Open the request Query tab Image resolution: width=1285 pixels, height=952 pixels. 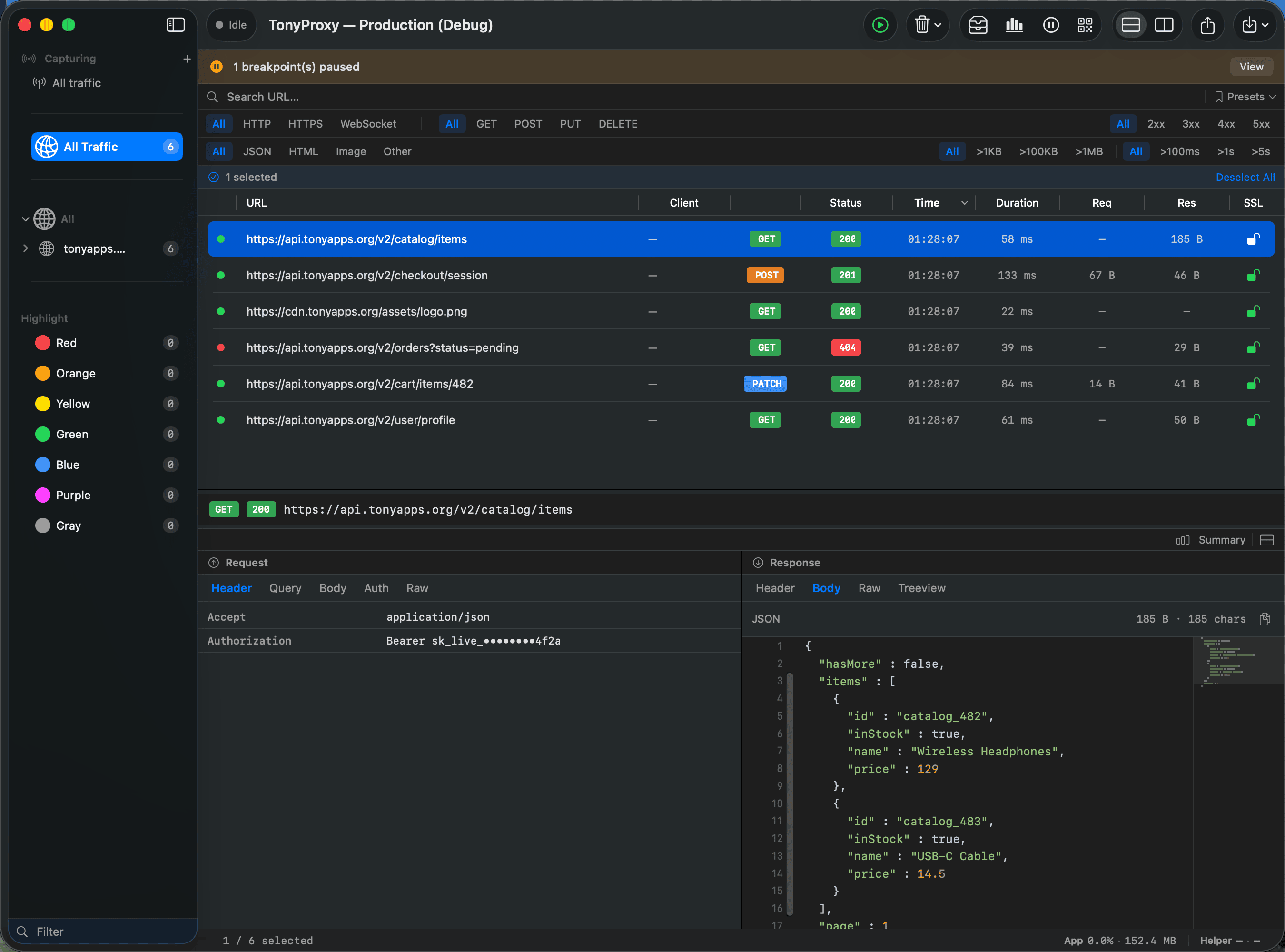[x=285, y=588]
